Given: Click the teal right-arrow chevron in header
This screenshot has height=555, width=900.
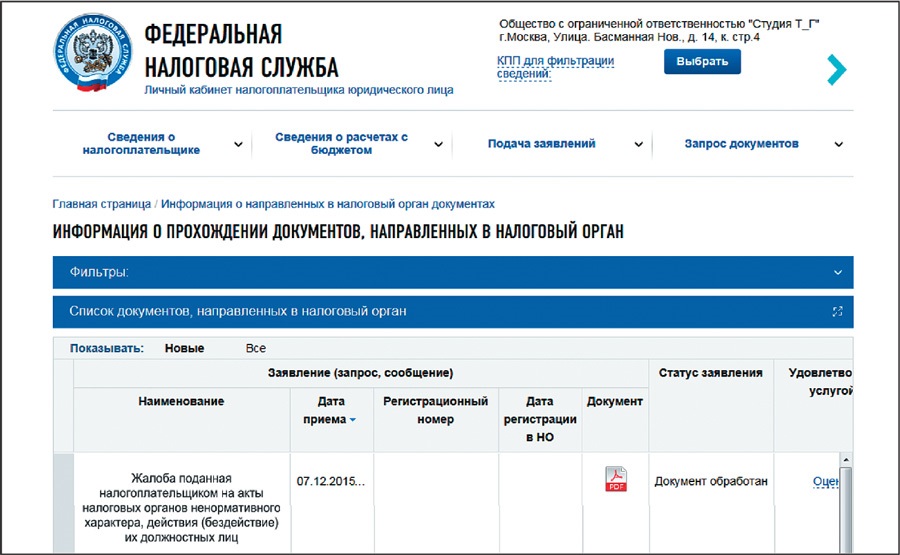Looking at the screenshot, I should [x=836, y=69].
